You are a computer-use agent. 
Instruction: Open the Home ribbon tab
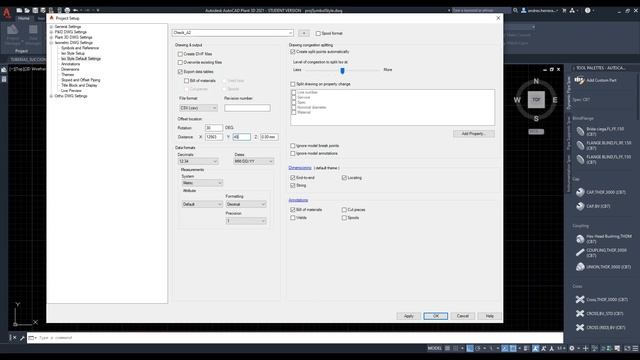(24, 18)
